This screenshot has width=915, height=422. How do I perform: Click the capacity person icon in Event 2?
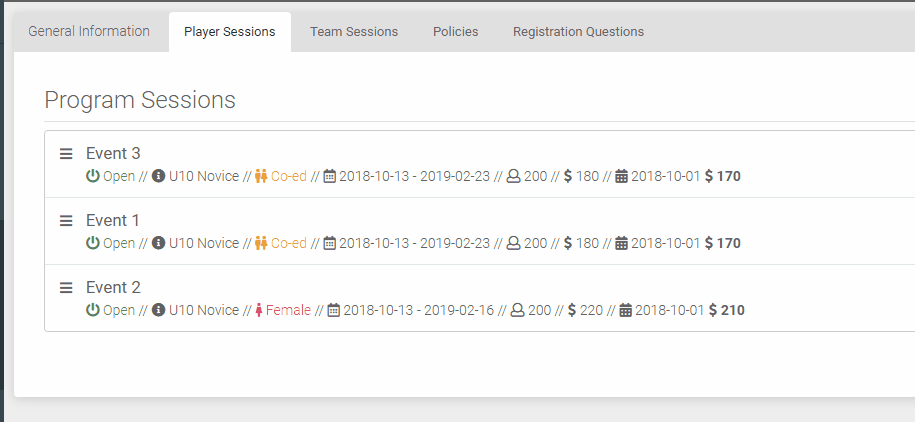click(517, 310)
